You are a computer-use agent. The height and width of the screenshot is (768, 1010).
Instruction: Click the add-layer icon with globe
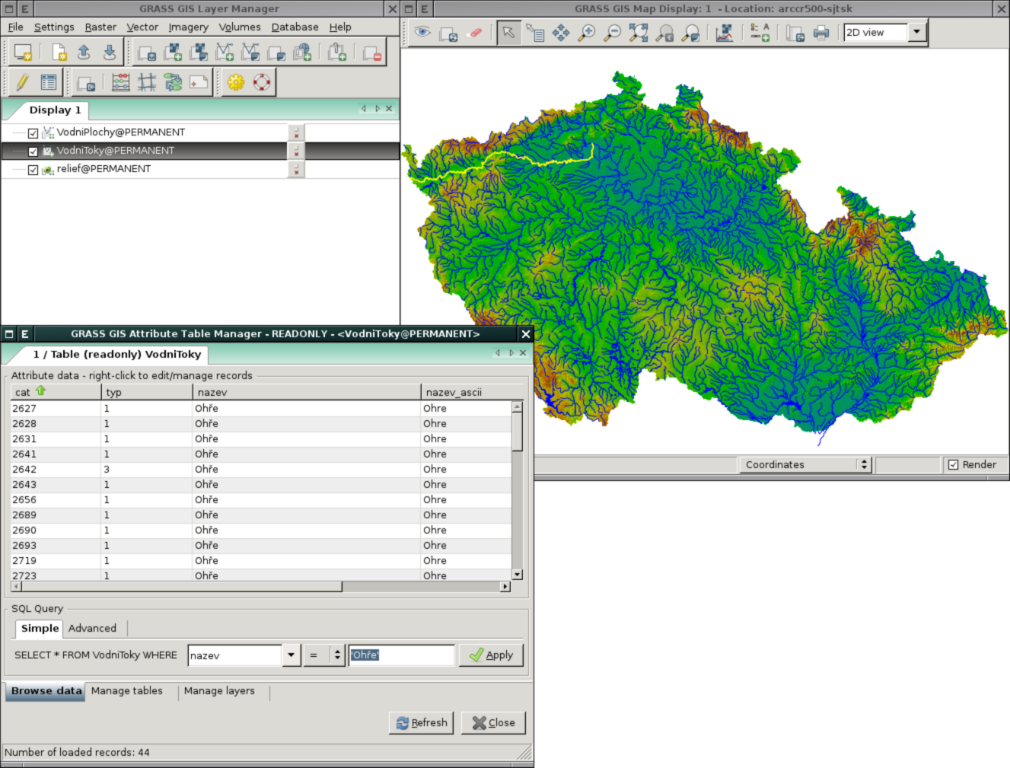302,53
